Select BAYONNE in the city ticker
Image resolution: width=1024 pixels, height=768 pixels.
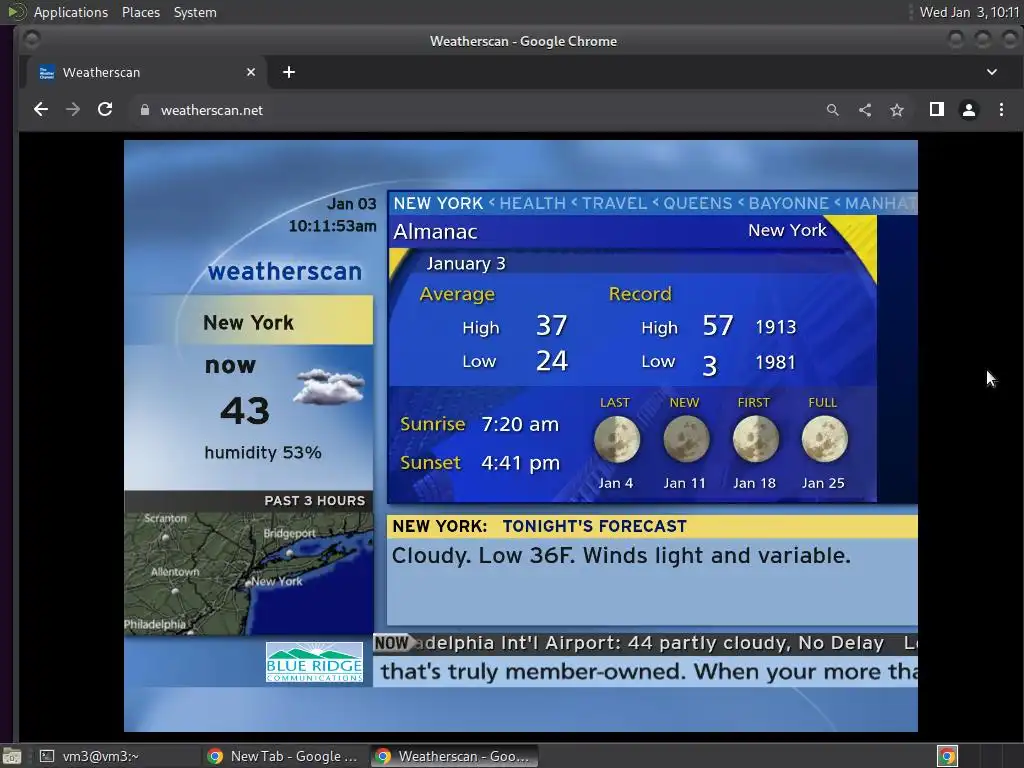pyautogui.click(x=788, y=203)
